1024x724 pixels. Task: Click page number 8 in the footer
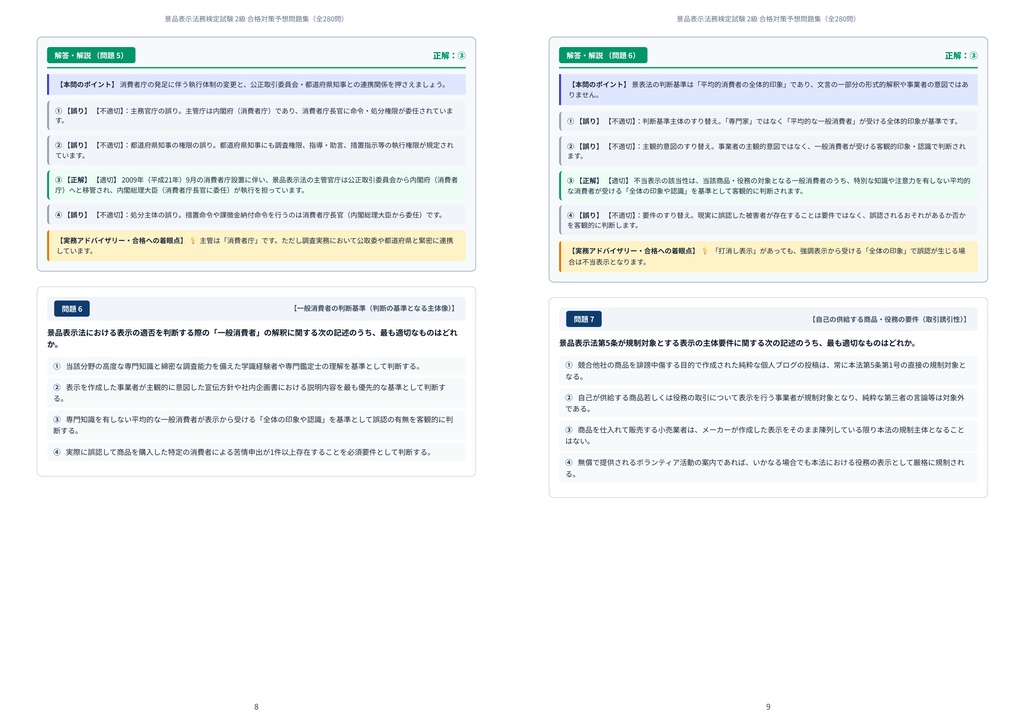(x=256, y=706)
